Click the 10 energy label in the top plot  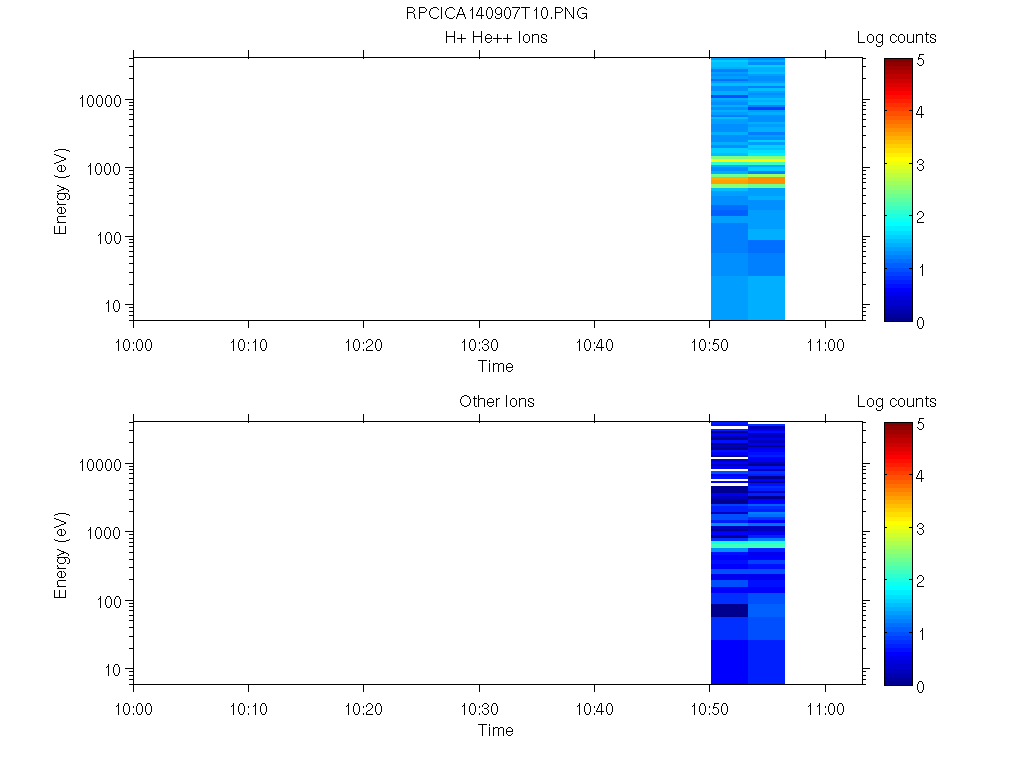coord(113,306)
